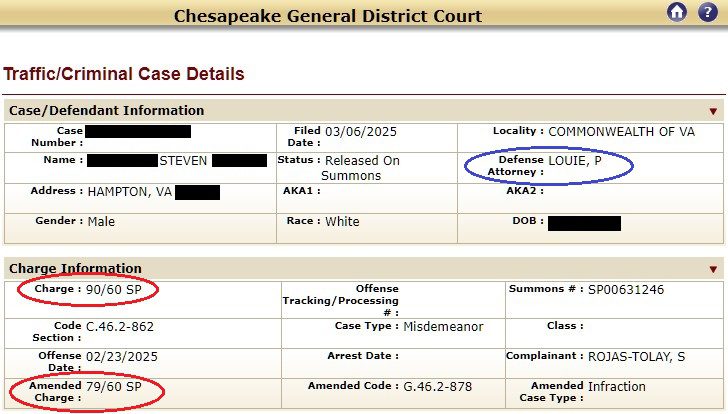Click the Charge value 90/60 SP
The height and width of the screenshot is (414, 728).
[114, 290]
